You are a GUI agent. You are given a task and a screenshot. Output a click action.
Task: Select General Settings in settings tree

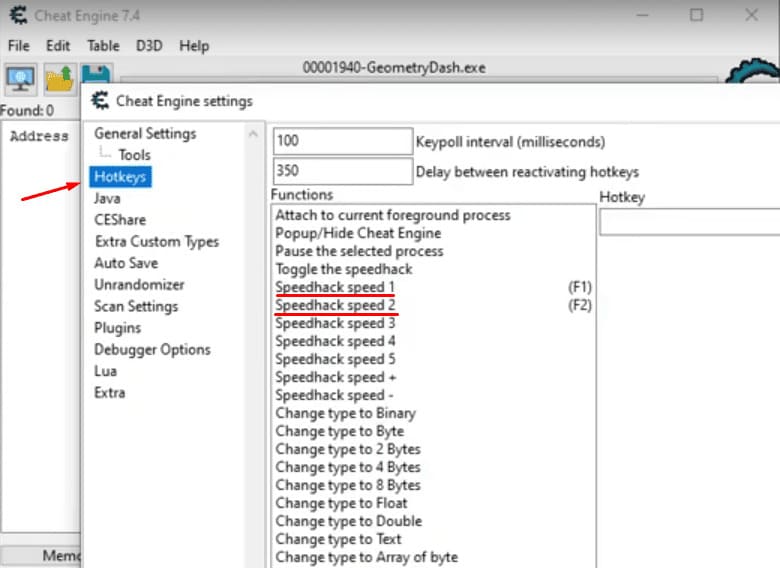coord(145,133)
